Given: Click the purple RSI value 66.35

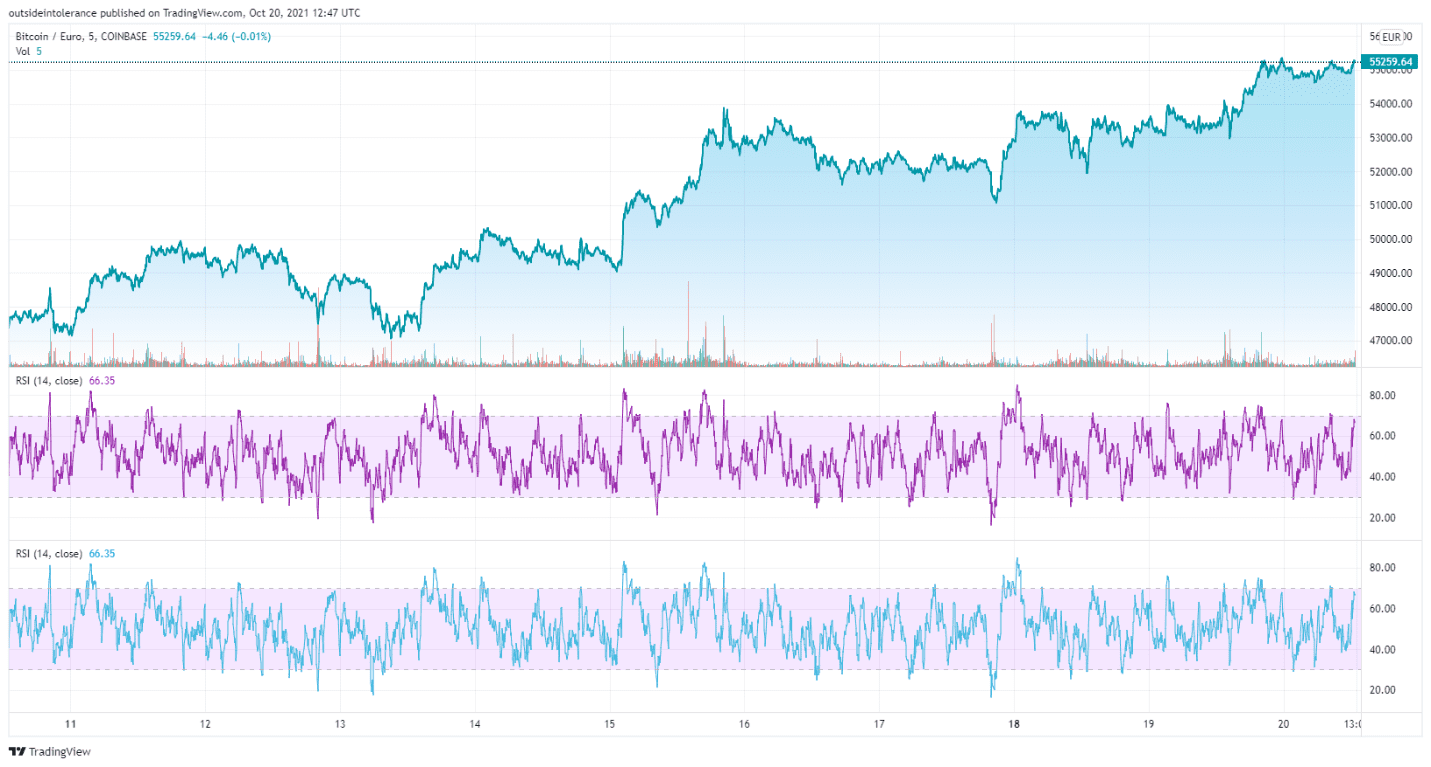Looking at the screenshot, I should (101, 381).
